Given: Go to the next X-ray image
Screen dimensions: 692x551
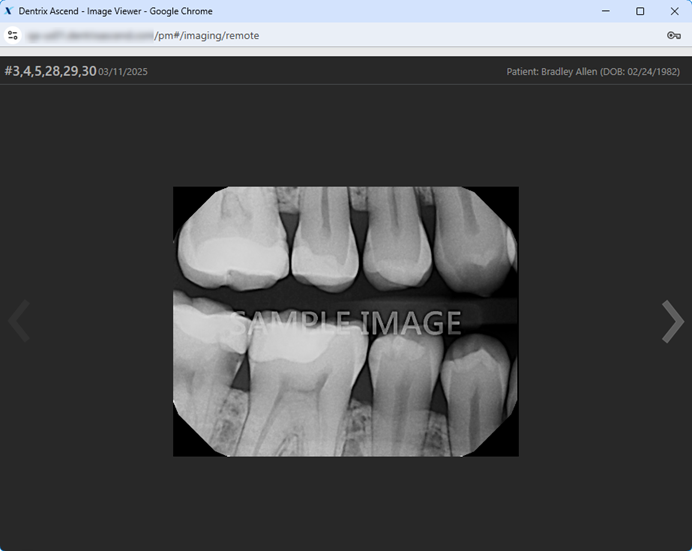Looking at the screenshot, I should (x=672, y=322).
